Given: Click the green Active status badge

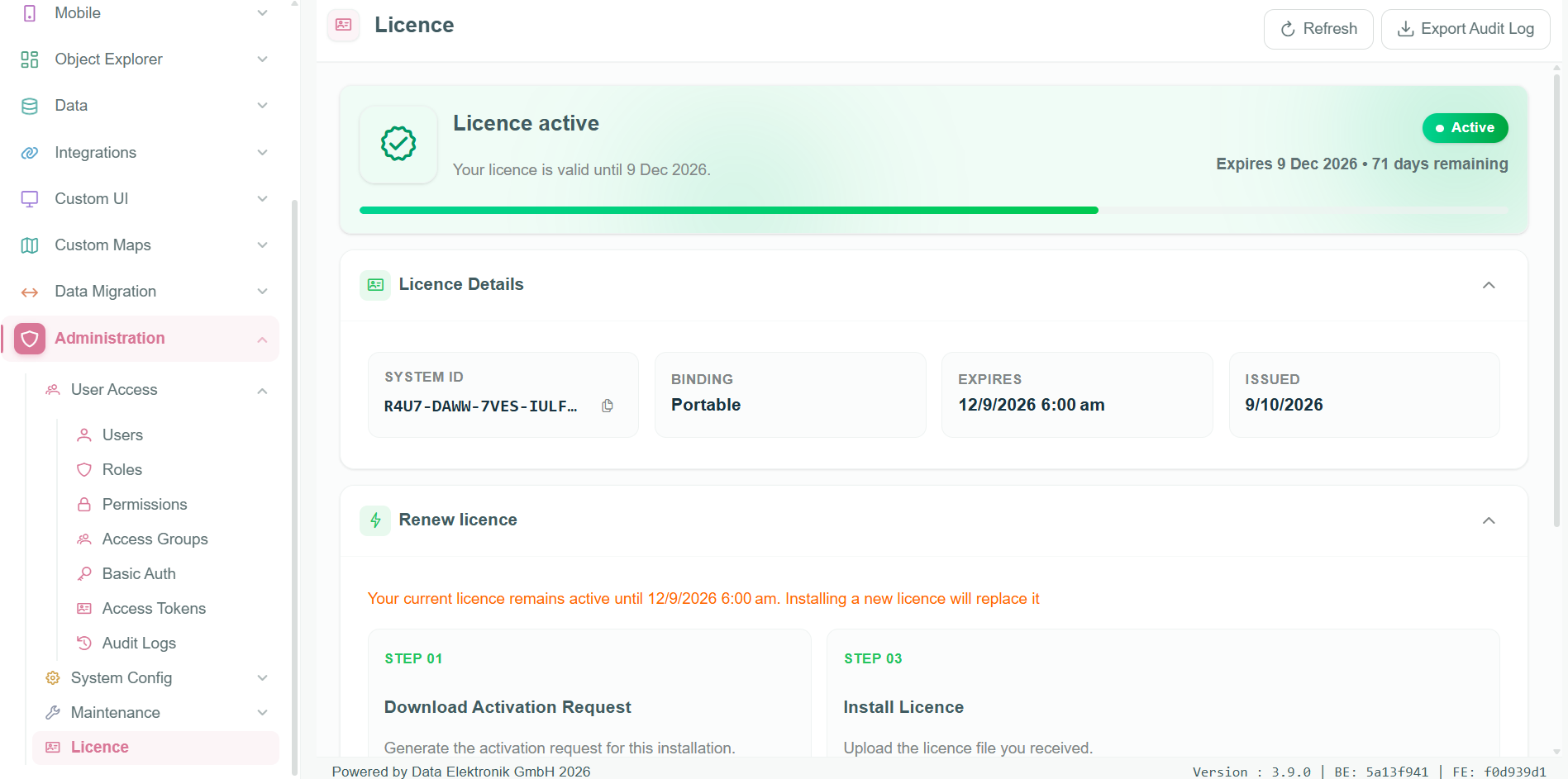Looking at the screenshot, I should 1465,128.
